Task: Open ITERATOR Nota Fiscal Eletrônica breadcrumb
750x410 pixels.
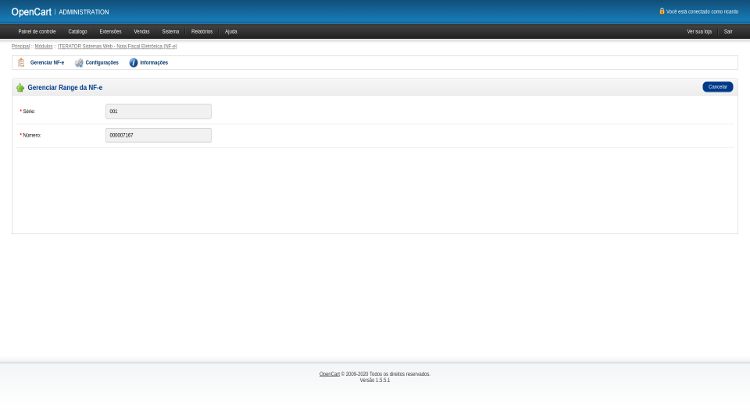Action: pyautogui.click(x=117, y=46)
